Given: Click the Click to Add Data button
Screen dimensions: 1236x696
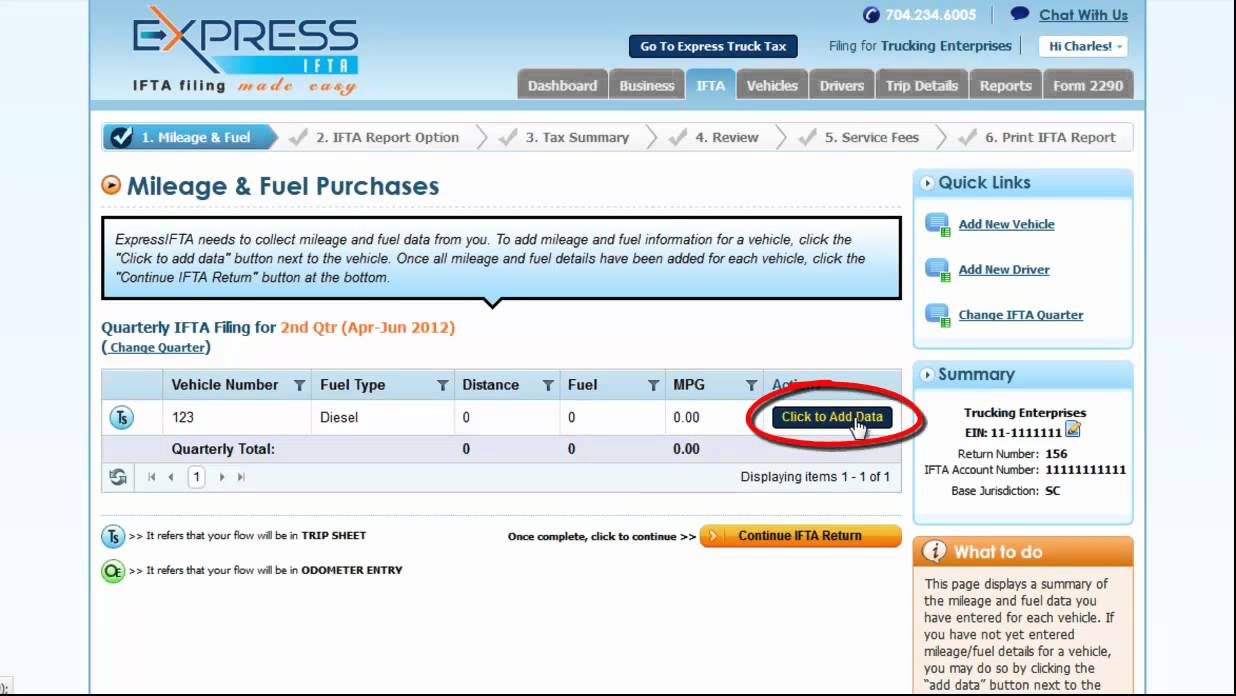Looking at the screenshot, I should coord(832,417).
